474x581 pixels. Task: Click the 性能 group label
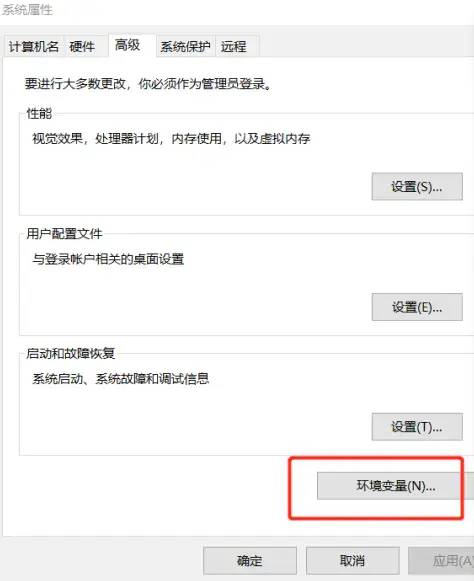[x=39, y=113]
